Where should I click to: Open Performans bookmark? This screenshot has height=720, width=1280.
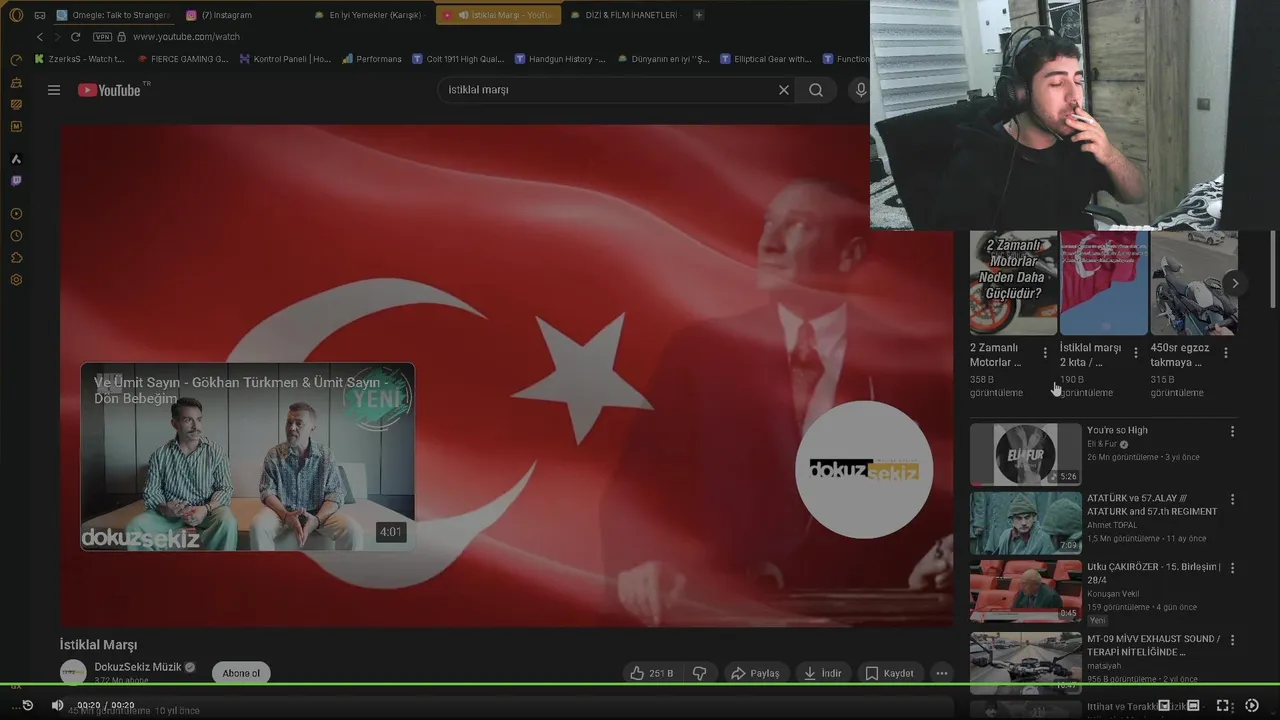(371, 59)
